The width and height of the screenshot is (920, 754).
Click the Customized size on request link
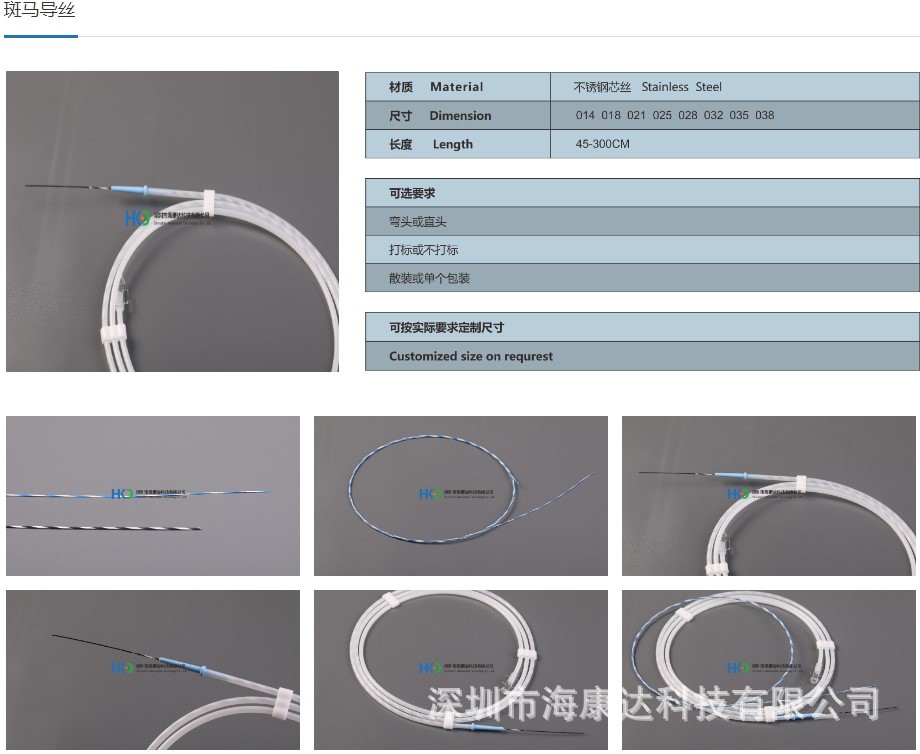pos(641,356)
